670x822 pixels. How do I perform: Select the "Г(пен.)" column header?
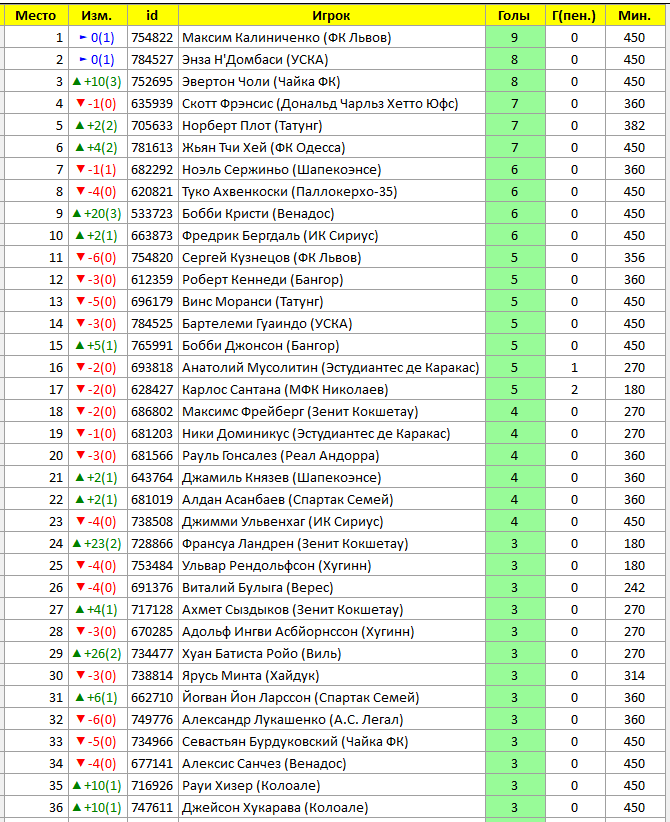click(x=575, y=16)
